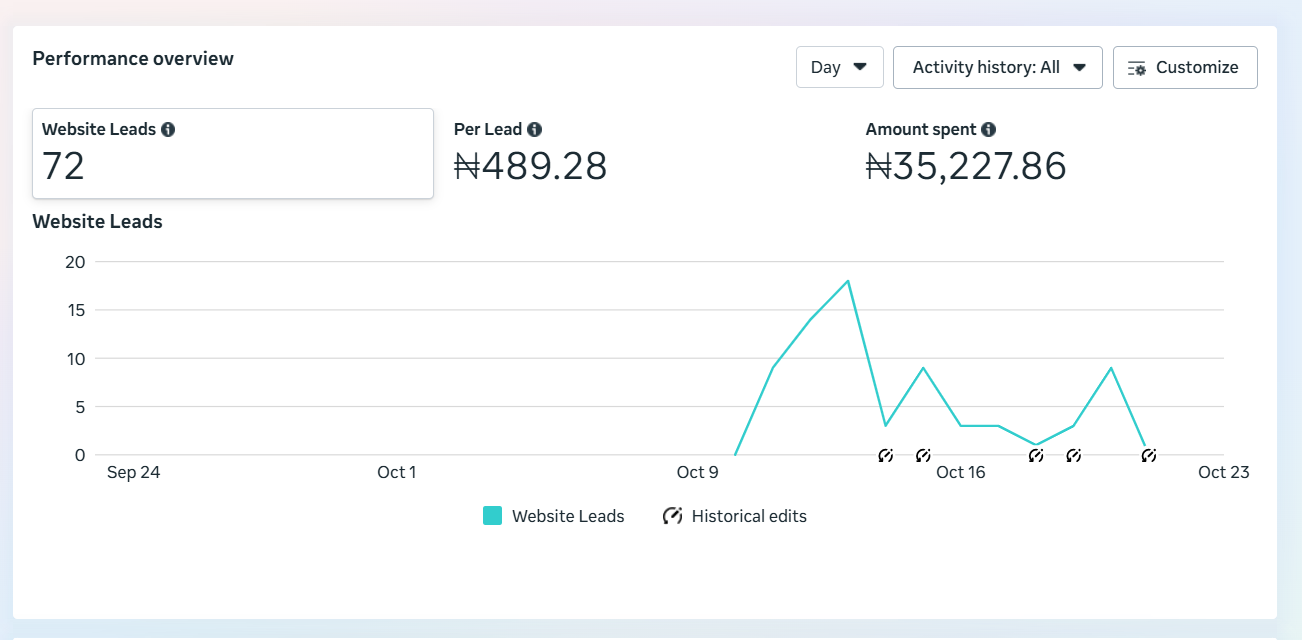Click the Website Leads chart title

[x=97, y=221]
